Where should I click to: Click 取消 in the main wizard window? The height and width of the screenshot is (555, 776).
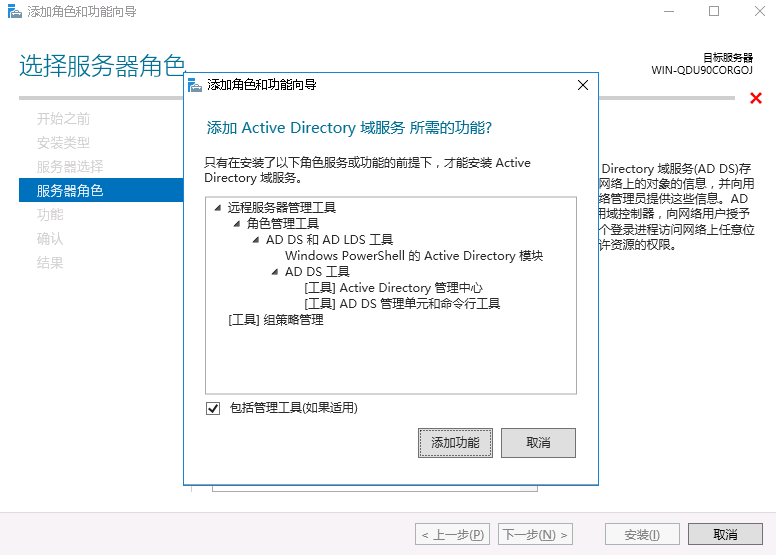[x=726, y=534]
